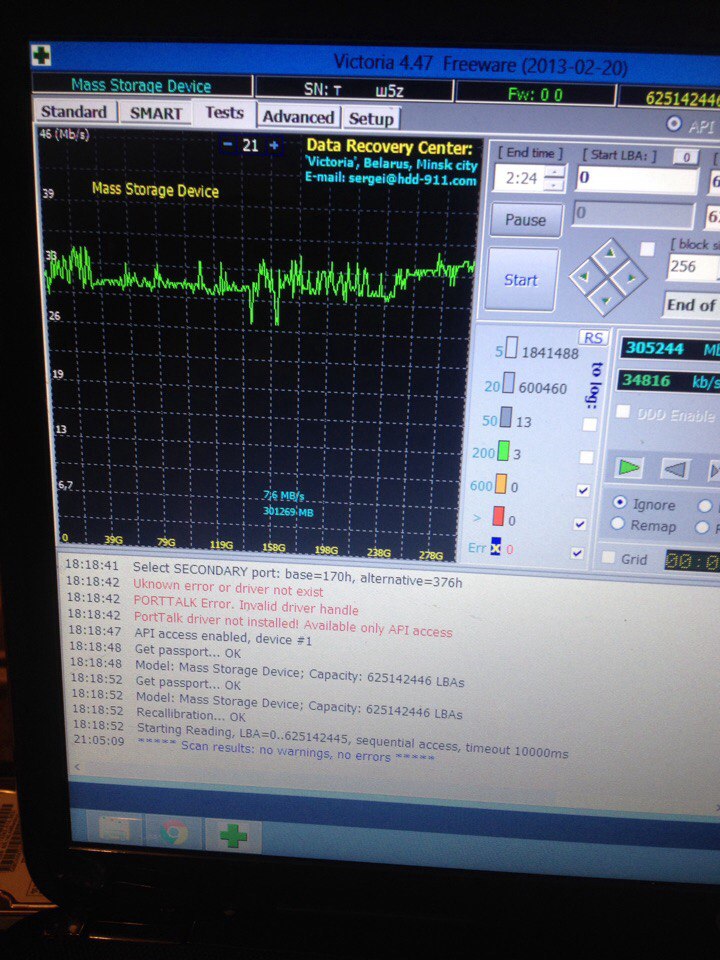
Task: Click the block size field showing 256
Action: [692, 267]
